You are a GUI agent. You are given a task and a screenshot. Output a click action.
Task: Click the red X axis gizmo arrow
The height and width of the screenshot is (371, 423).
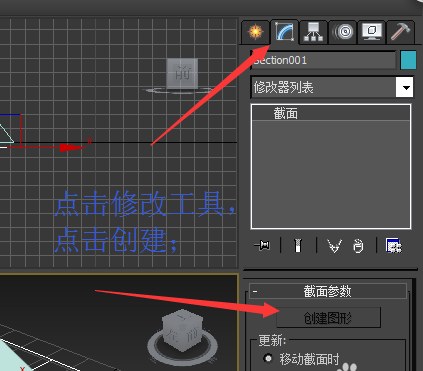(72, 147)
